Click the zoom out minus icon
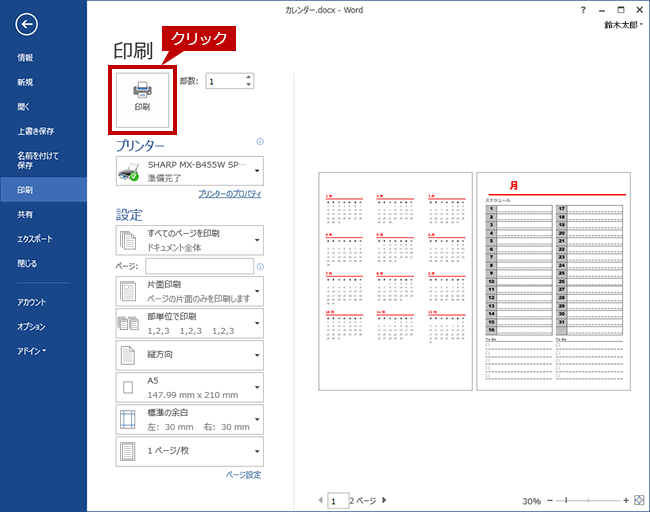 click(551, 500)
